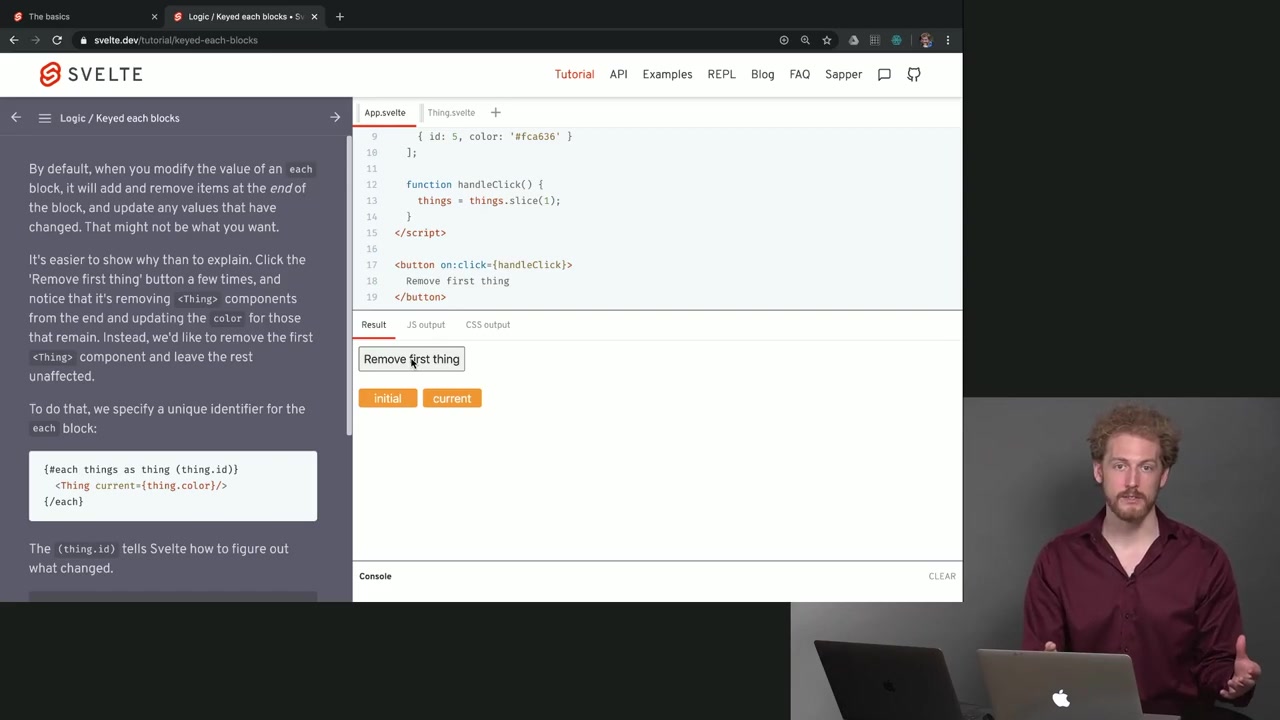Click the orange 'current' thing badge

coord(452,399)
